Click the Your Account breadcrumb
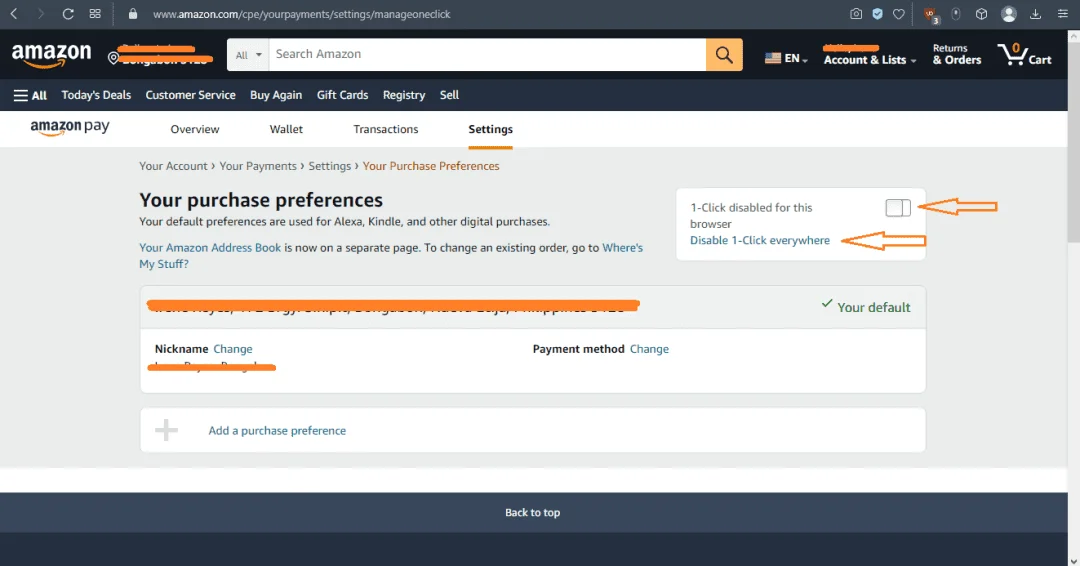1080x566 pixels. [173, 166]
